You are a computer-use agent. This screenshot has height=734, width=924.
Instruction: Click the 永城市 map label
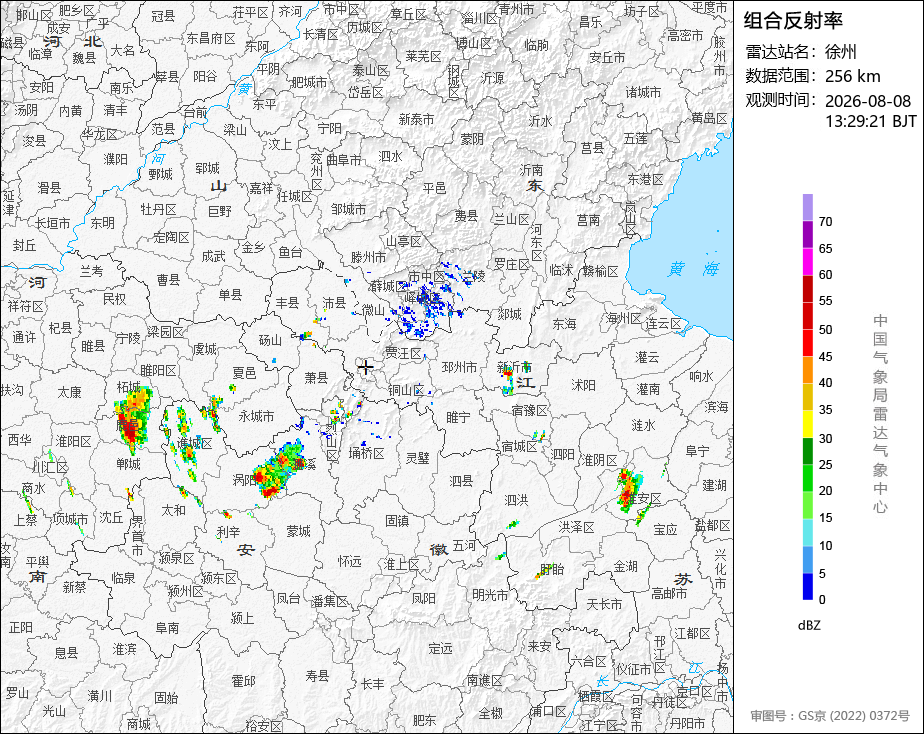point(256,416)
